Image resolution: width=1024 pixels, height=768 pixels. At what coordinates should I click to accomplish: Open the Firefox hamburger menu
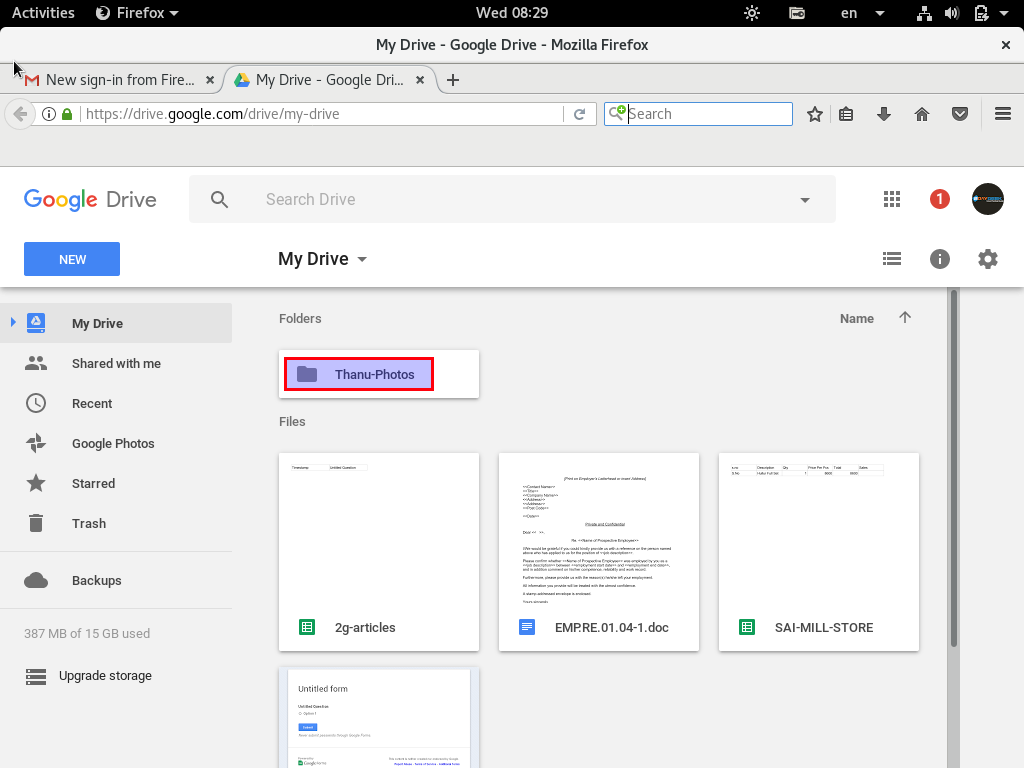(1002, 114)
